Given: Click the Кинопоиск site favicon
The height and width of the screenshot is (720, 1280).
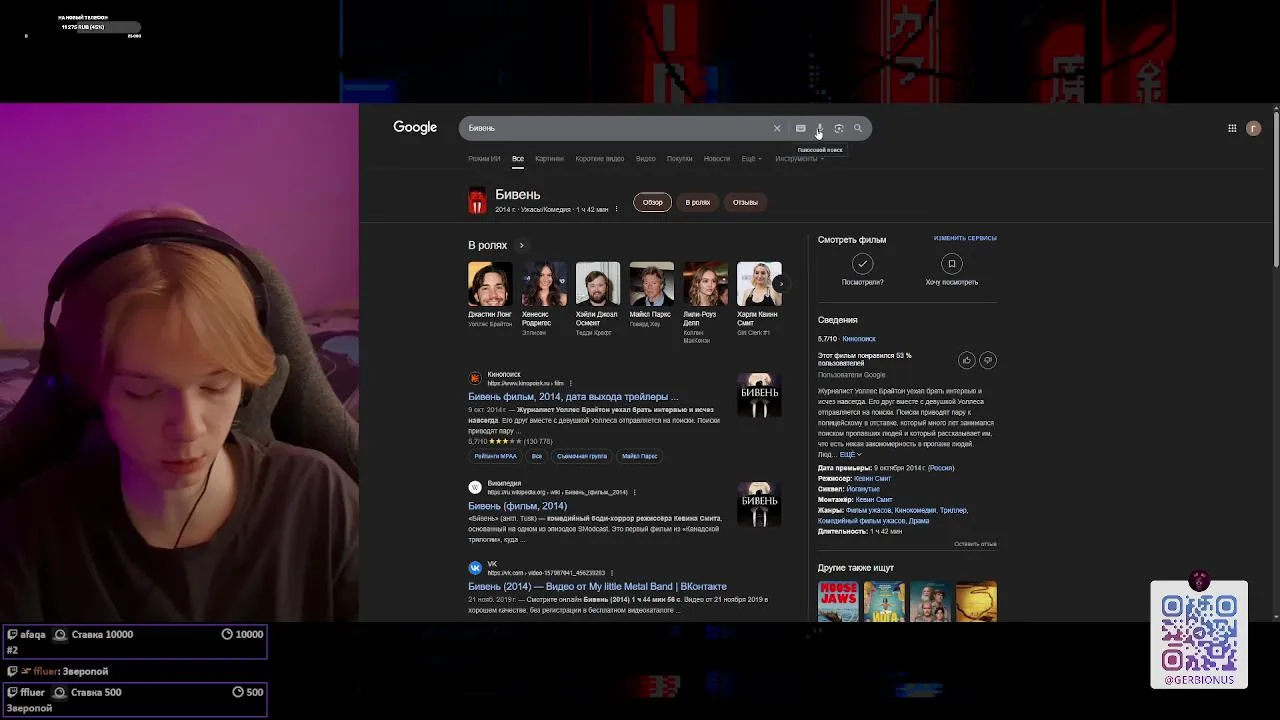Looking at the screenshot, I should coord(475,378).
